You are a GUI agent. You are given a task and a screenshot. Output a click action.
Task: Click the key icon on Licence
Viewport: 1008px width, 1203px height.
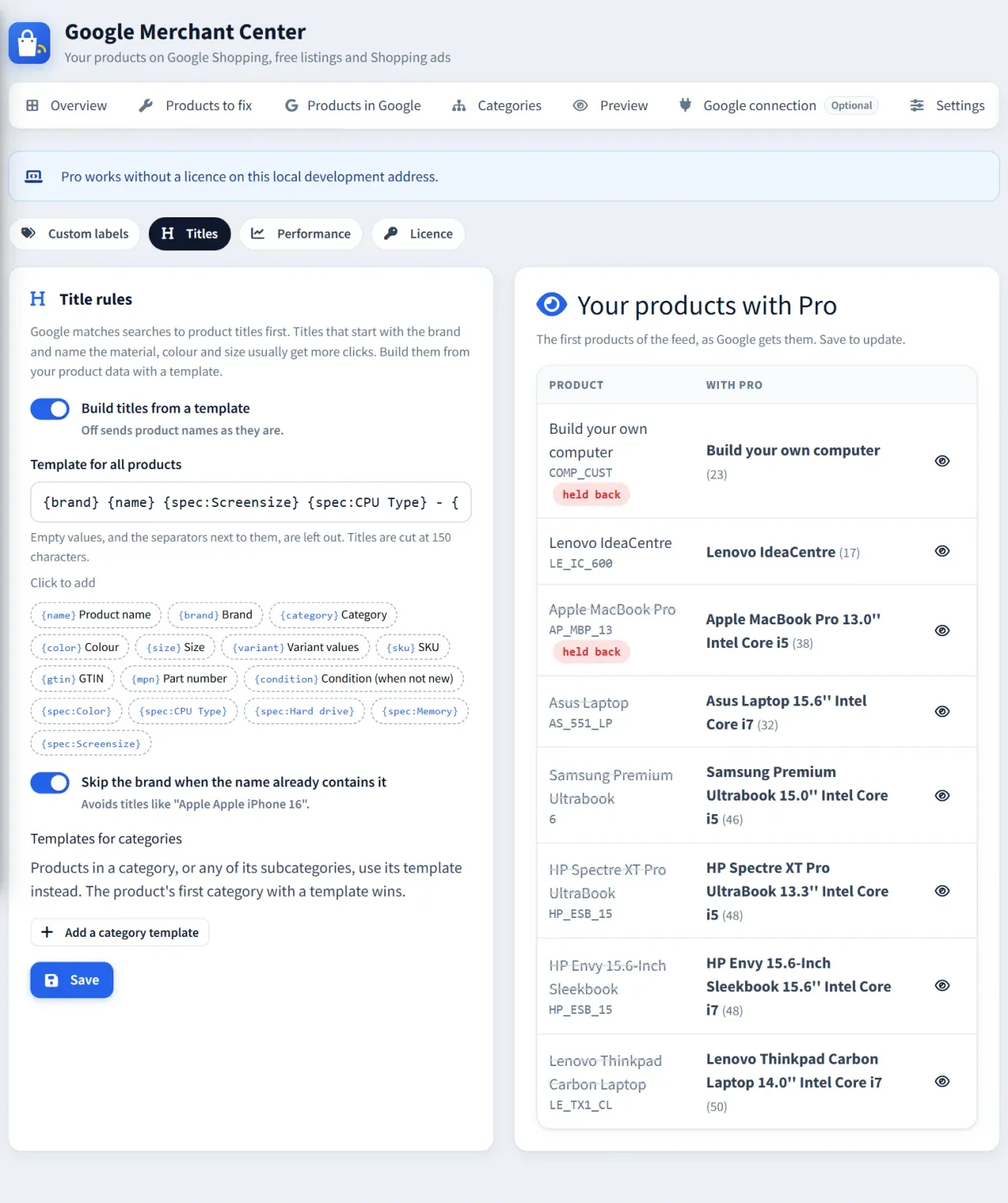(391, 233)
